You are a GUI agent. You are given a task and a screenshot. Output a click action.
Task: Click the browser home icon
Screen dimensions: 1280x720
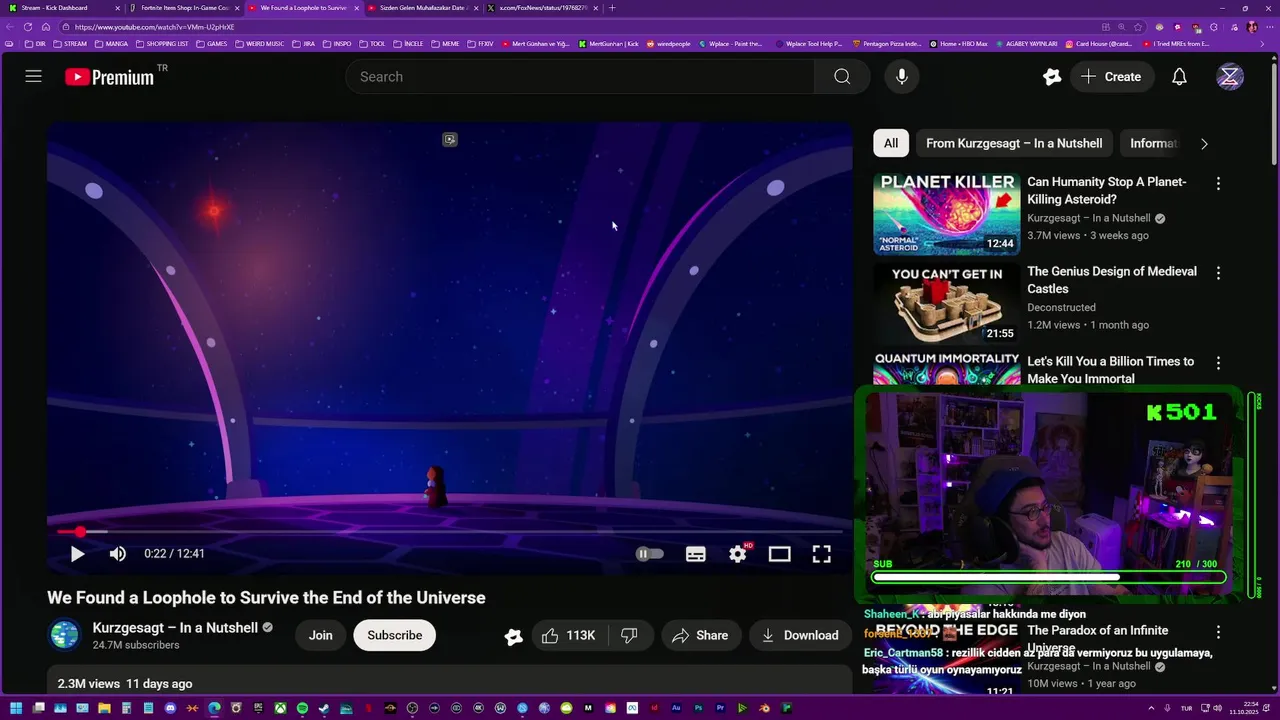pos(45,27)
